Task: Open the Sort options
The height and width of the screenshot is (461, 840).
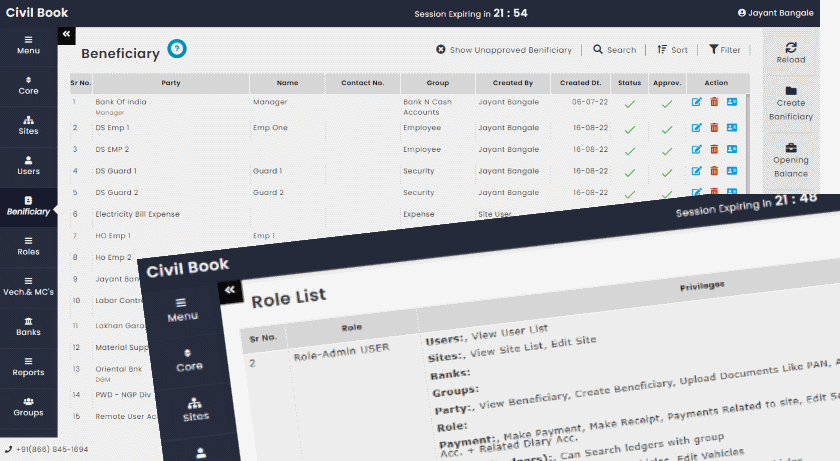Action: [672, 50]
